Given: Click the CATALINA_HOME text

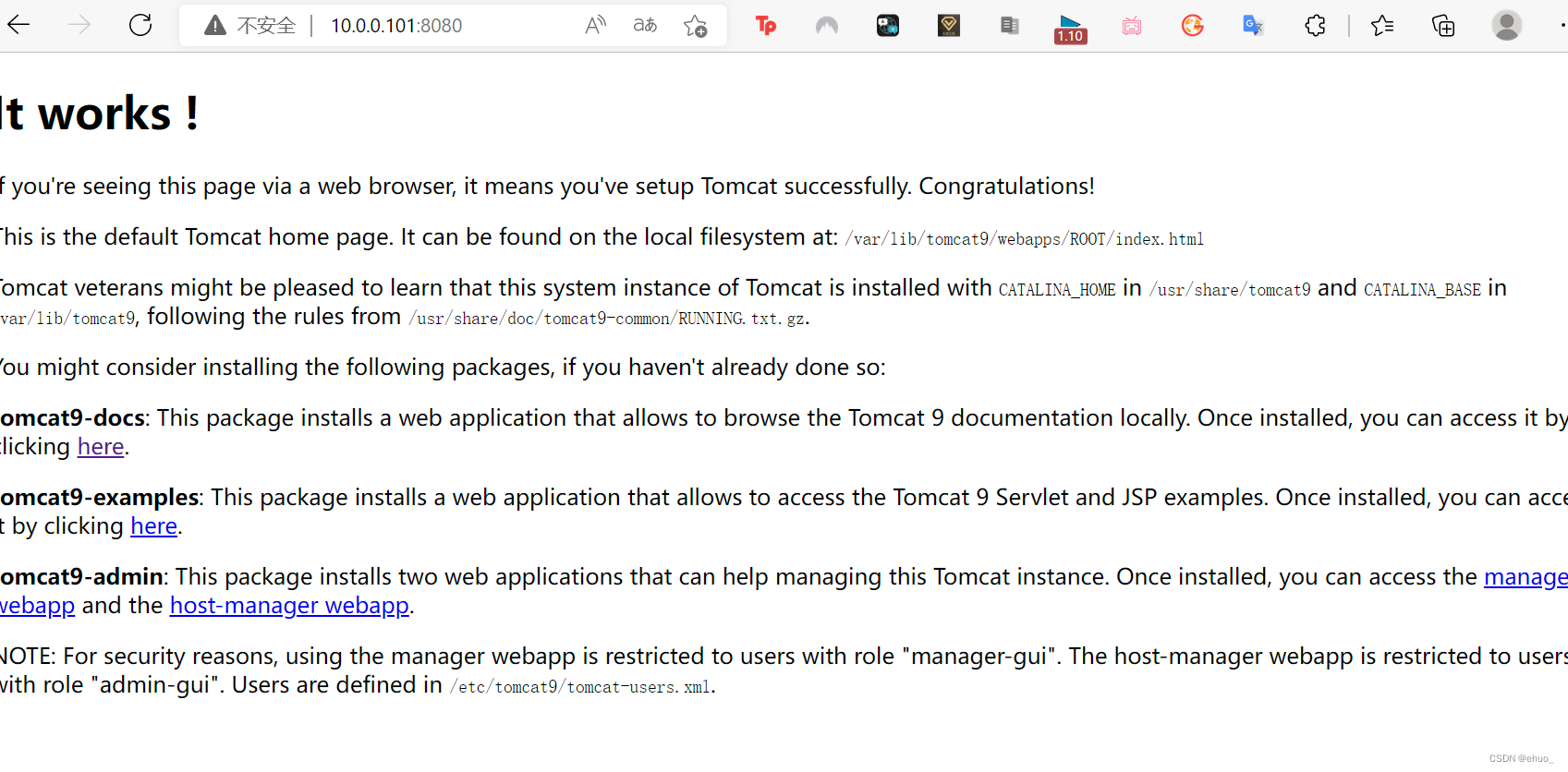Looking at the screenshot, I should click(x=1057, y=290).
